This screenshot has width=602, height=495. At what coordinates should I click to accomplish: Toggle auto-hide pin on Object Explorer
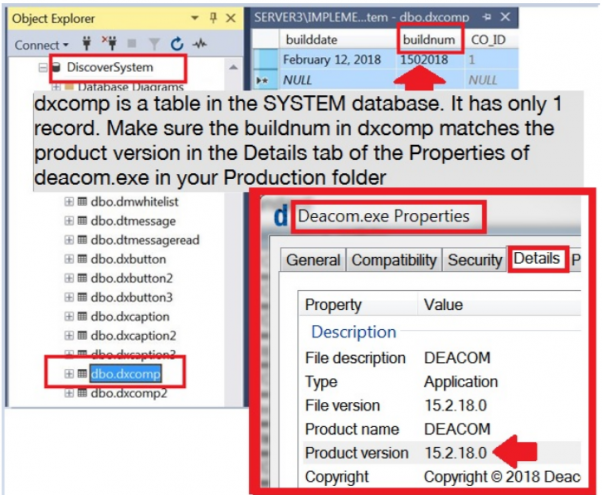click(213, 18)
